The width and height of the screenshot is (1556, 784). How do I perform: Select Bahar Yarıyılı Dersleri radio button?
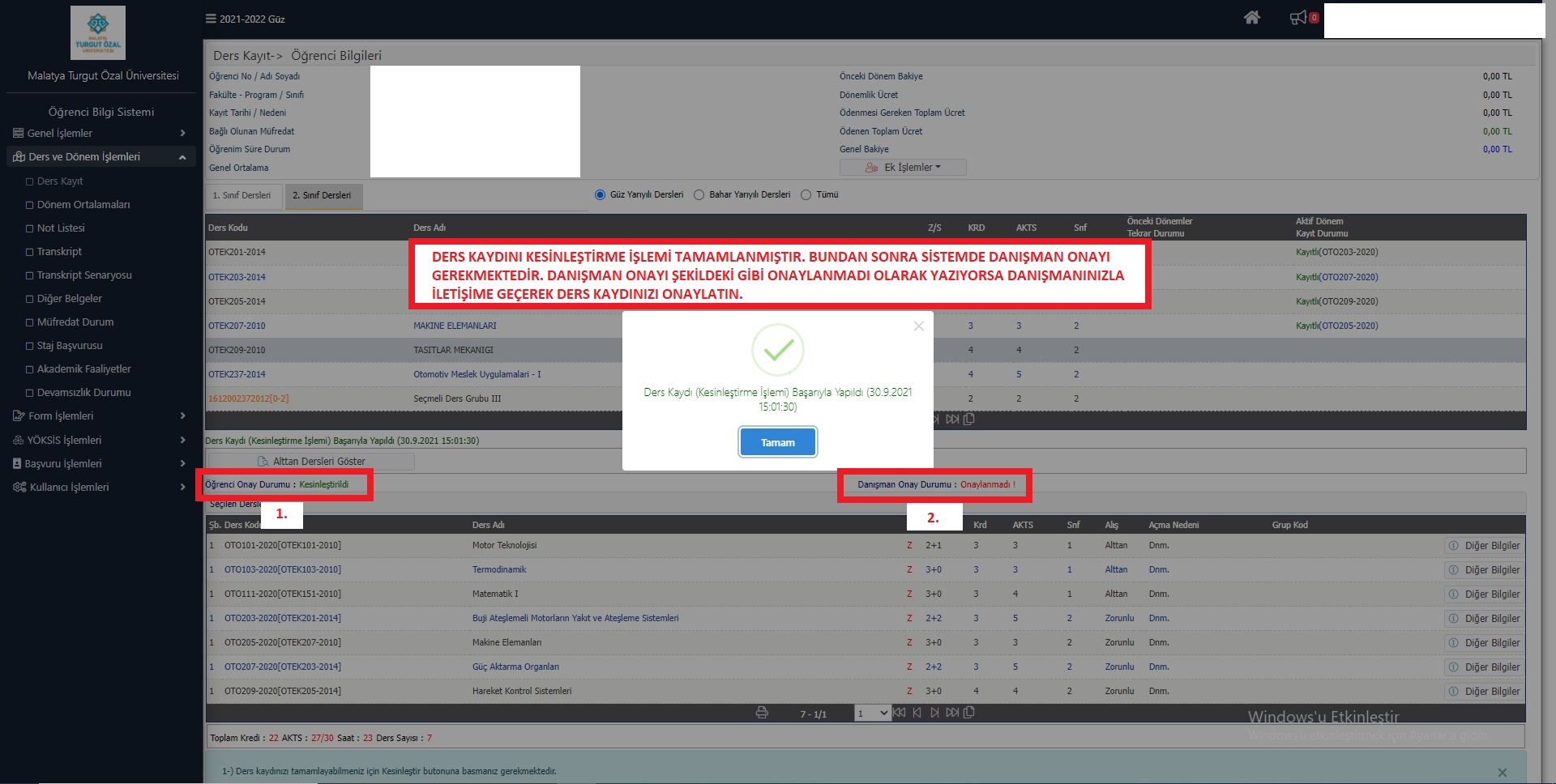pos(699,195)
